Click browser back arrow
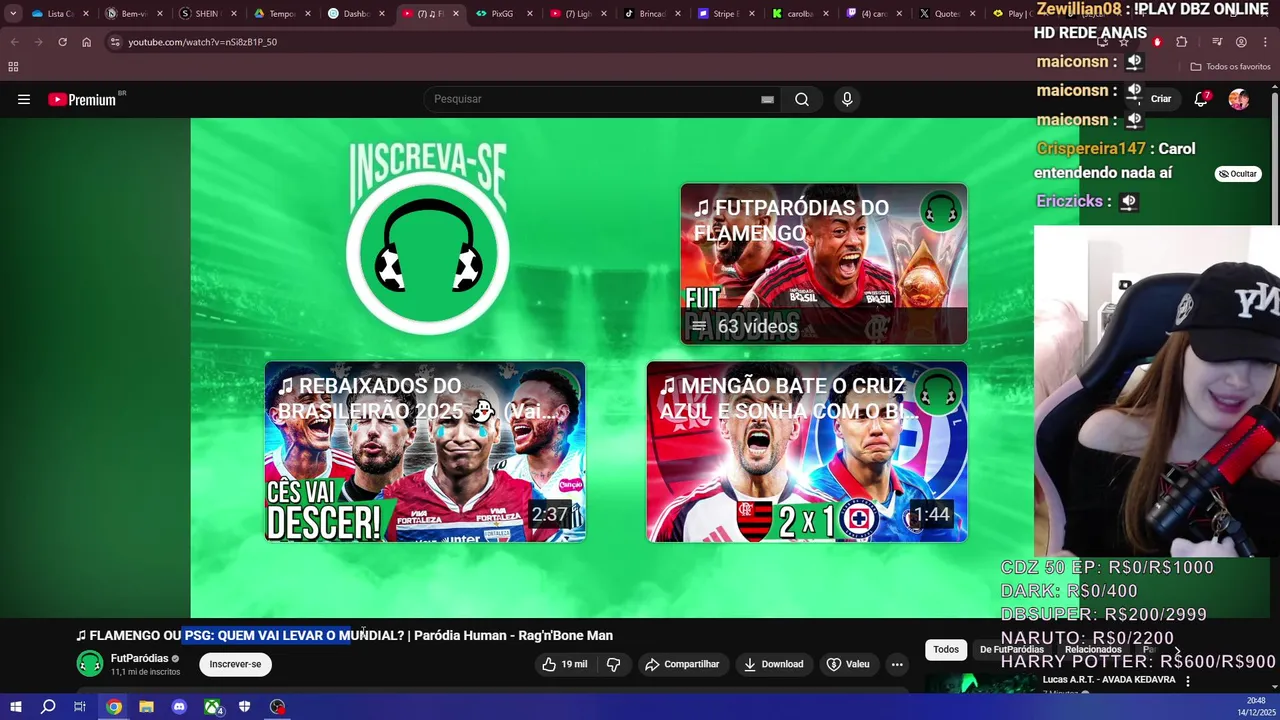 pos(14,42)
